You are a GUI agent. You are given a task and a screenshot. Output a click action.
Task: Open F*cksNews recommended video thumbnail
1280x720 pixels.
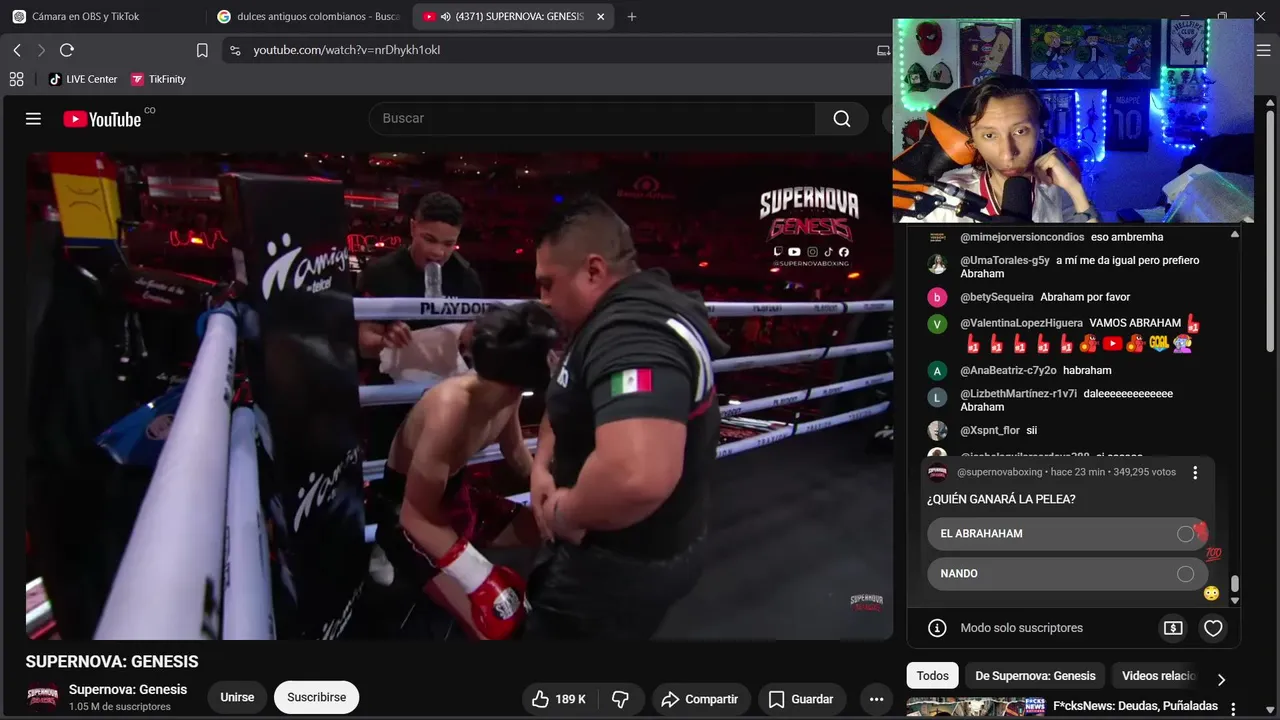coord(976,708)
